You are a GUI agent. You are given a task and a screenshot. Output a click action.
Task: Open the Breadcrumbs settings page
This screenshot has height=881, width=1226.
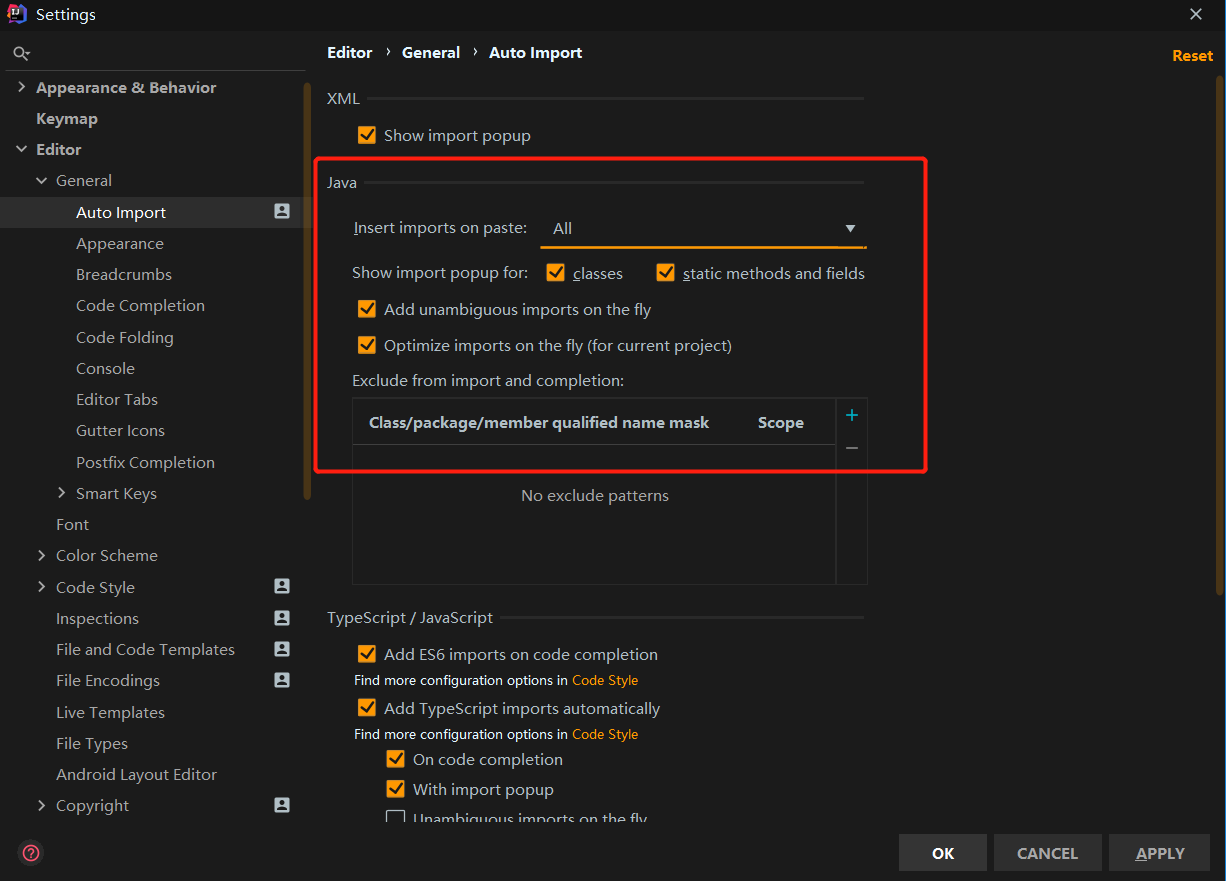tap(124, 274)
